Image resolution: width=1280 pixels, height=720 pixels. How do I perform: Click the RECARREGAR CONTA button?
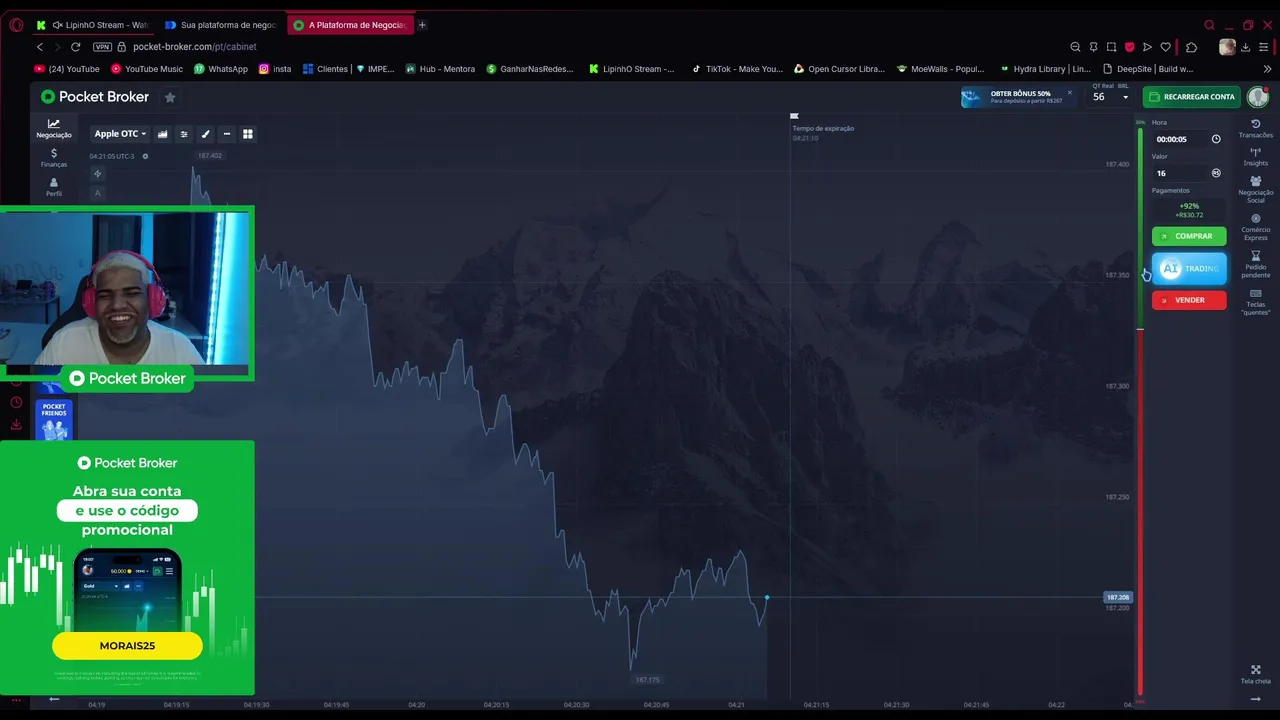pos(1192,97)
